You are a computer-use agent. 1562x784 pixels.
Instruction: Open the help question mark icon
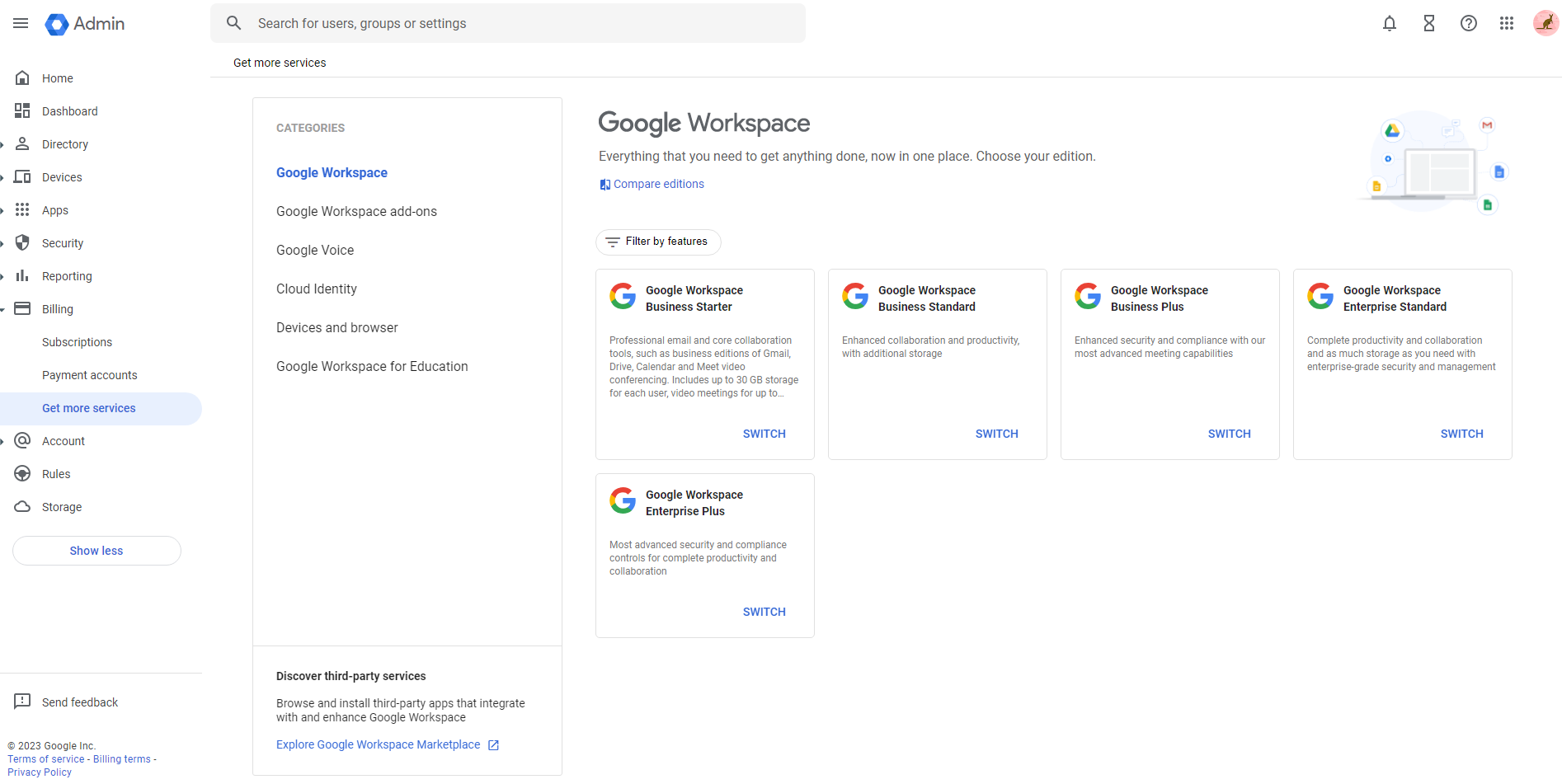point(1469,23)
